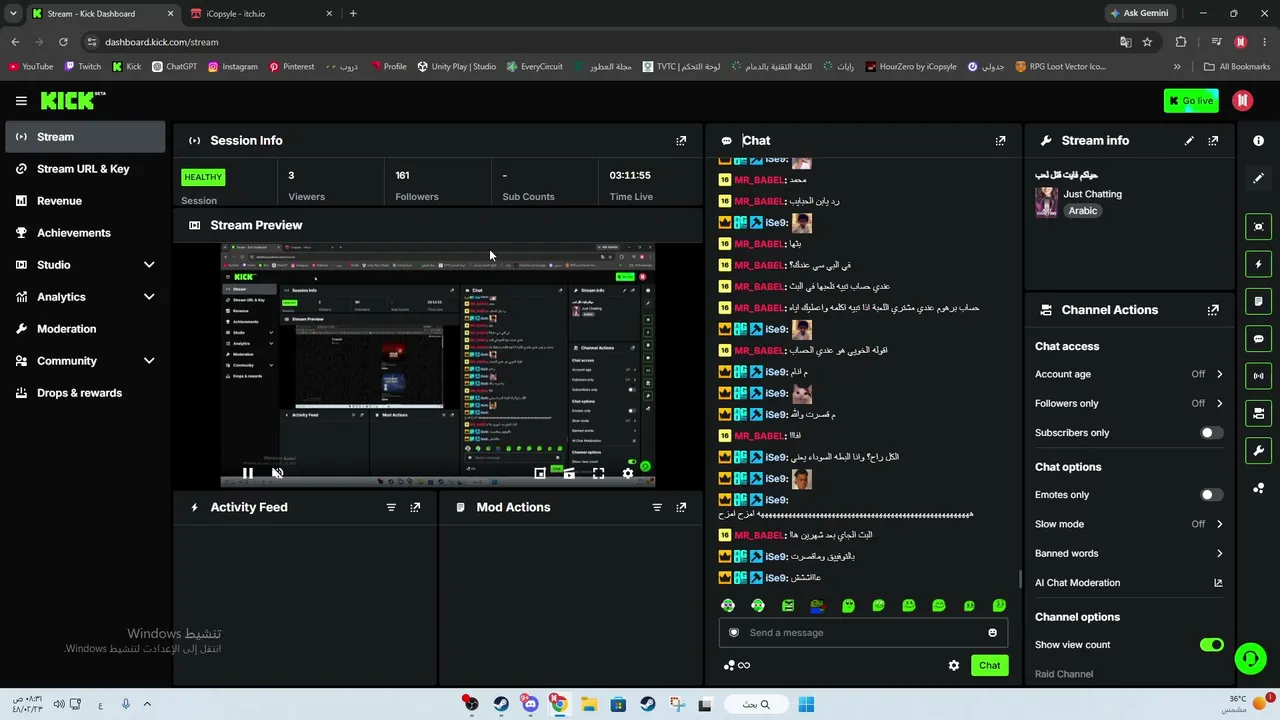Open the green headset support button

pos(1250,658)
